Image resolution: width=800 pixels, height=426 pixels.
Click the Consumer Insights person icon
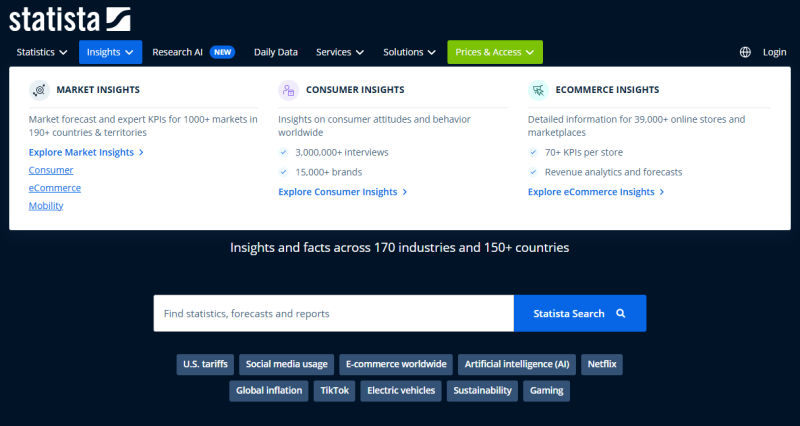(x=288, y=90)
